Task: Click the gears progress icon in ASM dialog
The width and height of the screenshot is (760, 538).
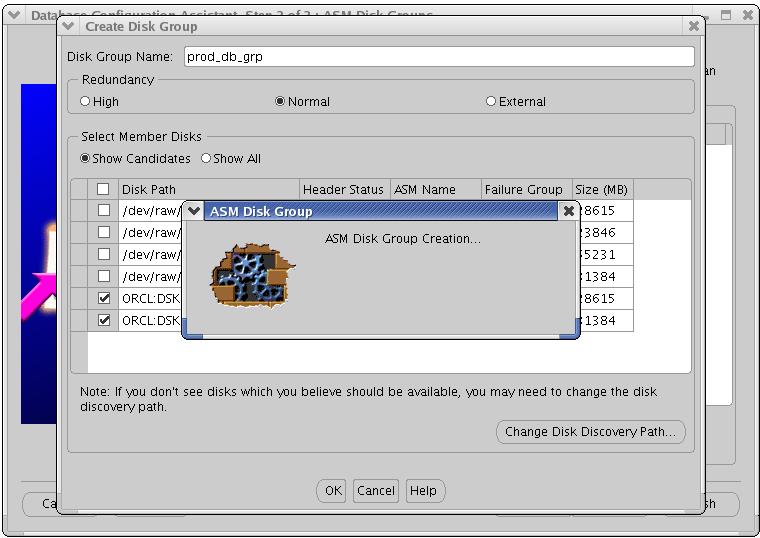Action: (249, 275)
